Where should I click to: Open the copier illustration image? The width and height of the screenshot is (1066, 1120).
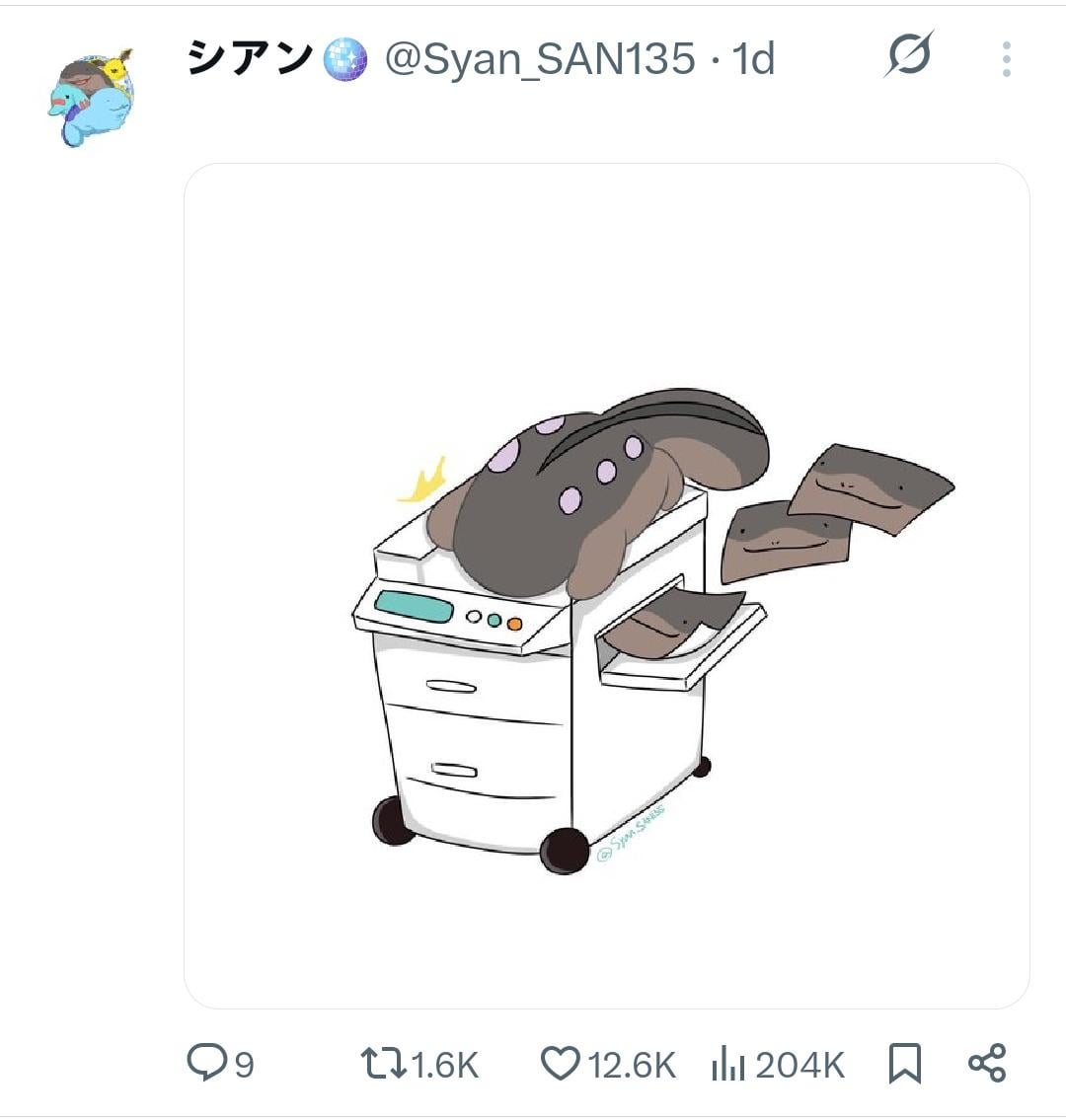tap(607, 586)
